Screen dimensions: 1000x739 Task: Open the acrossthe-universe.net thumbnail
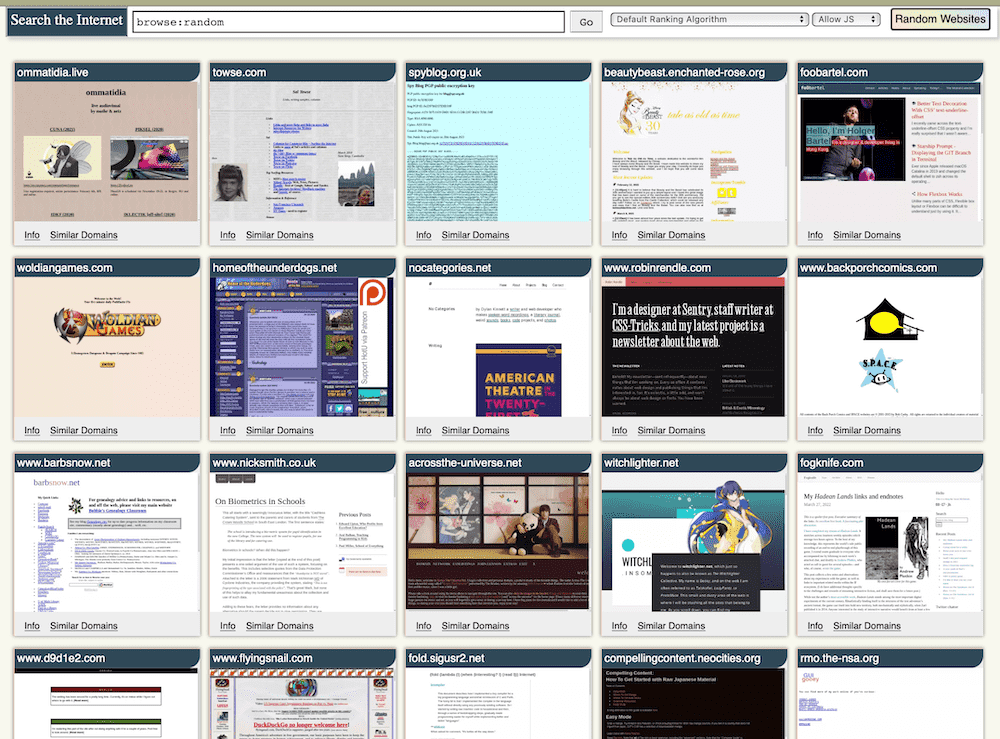498,543
